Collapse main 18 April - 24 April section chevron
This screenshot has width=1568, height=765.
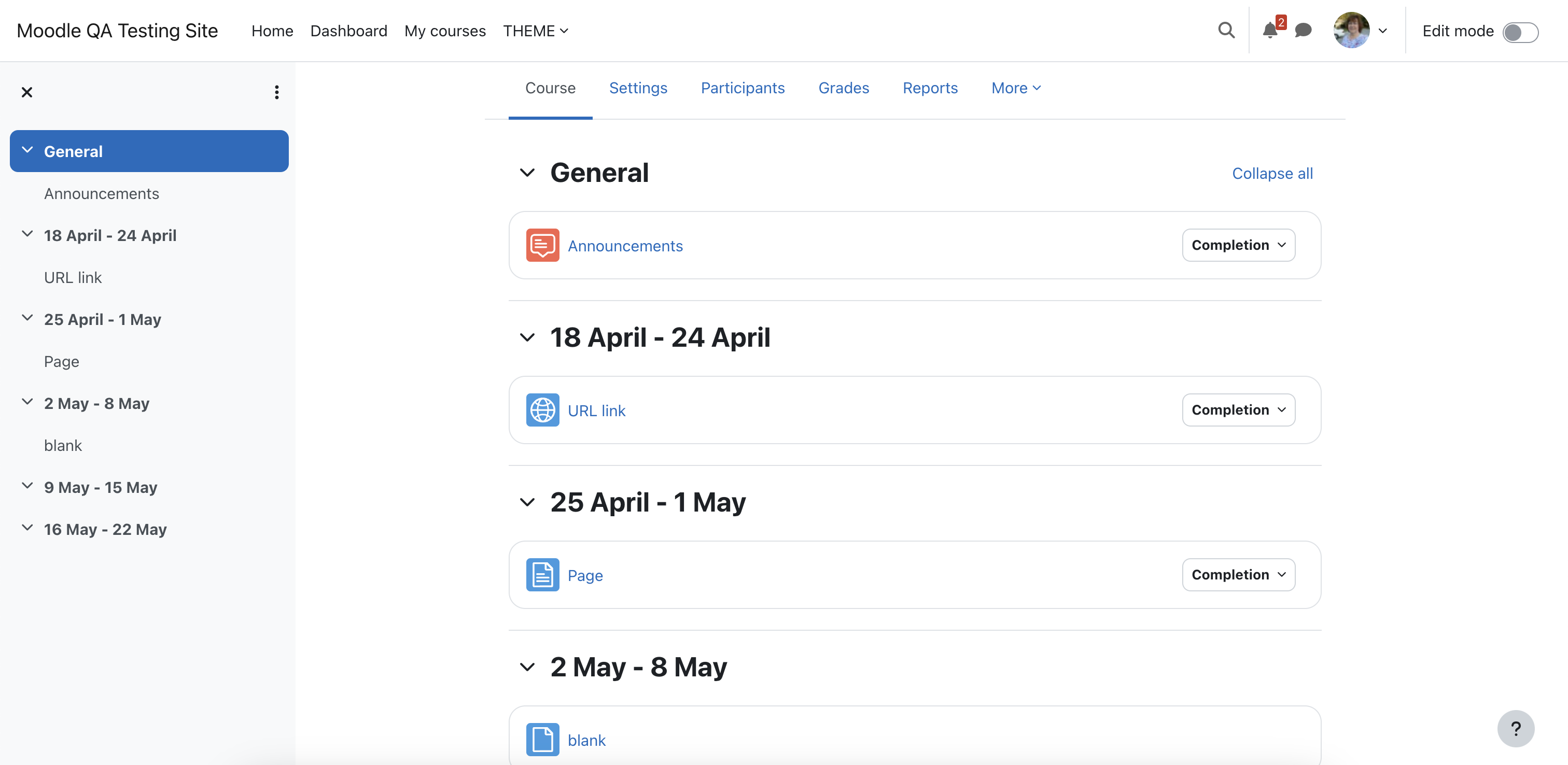[x=527, y=337]
